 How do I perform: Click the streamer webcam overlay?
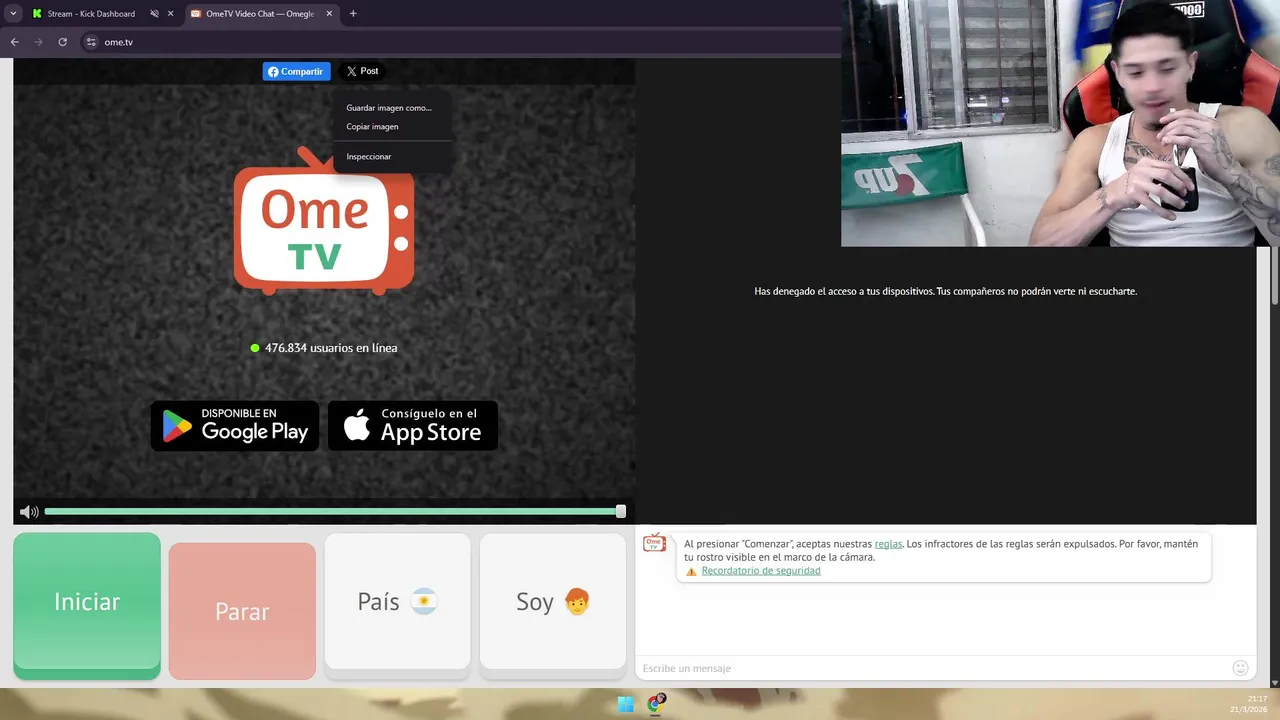pos(1060,123)
